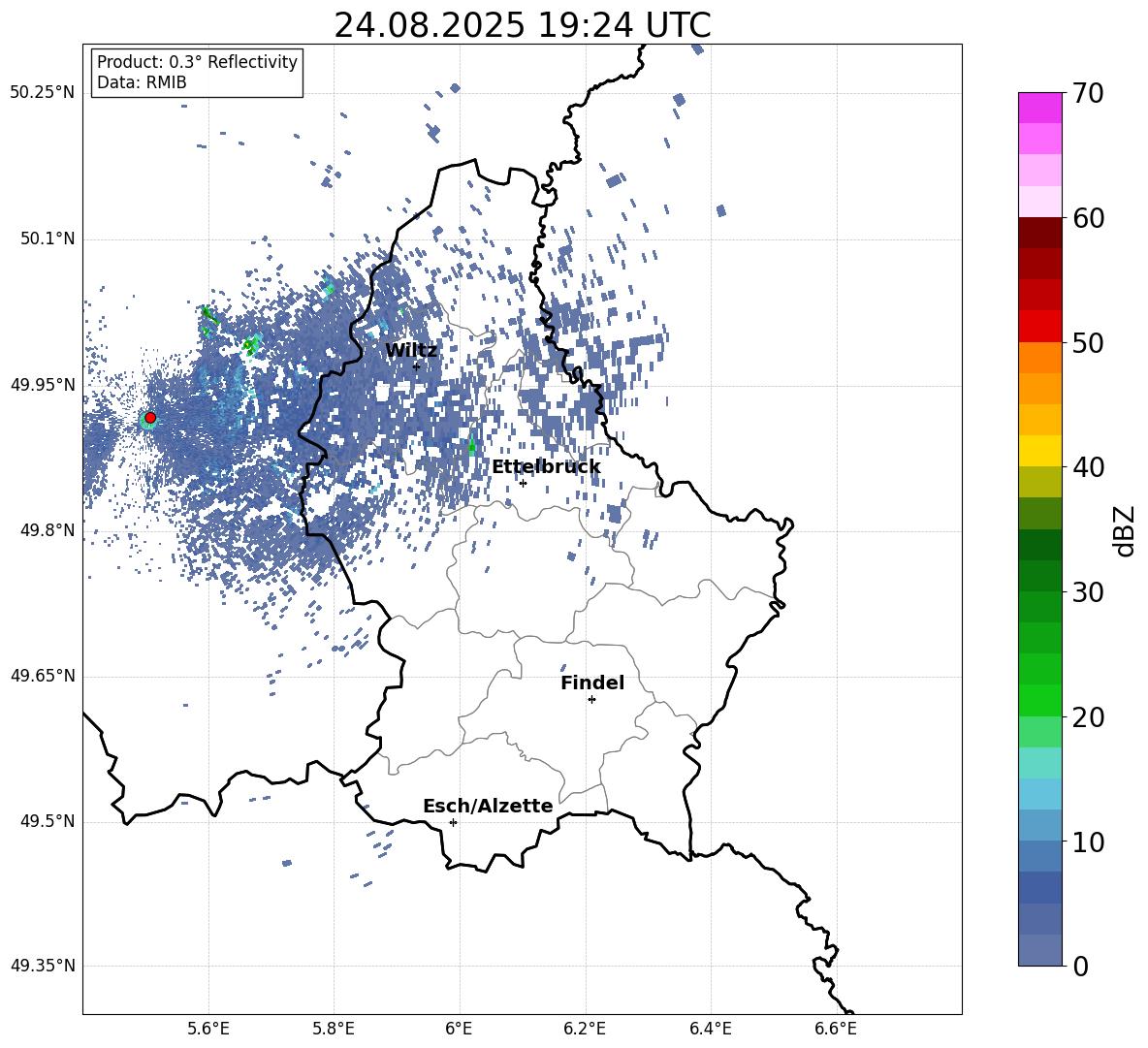
Task: Click the bright green colorbar segment at 20
Action: coord(1040,700)
